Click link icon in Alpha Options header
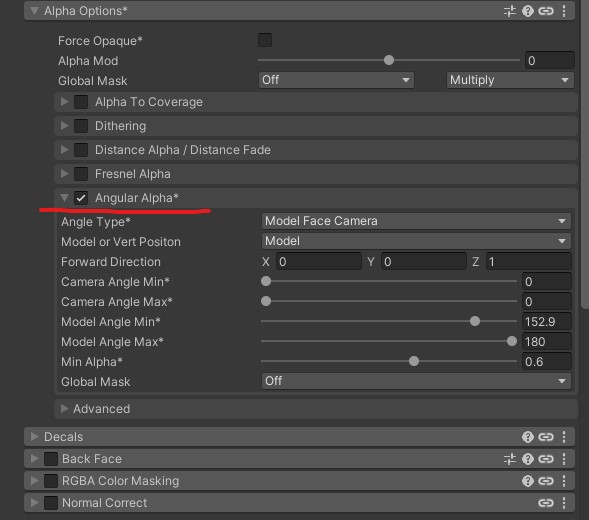 546,11
